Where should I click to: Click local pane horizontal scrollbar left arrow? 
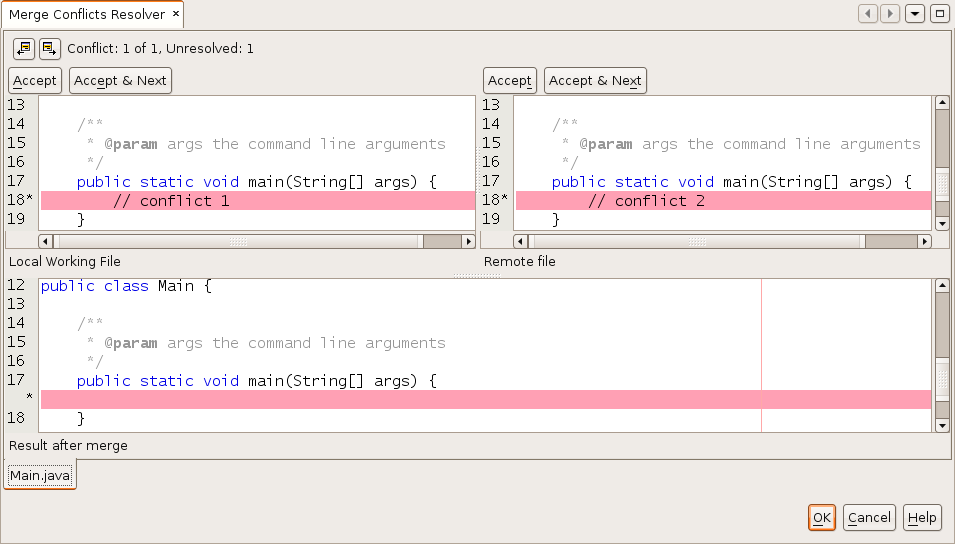[x=46, y=241]
